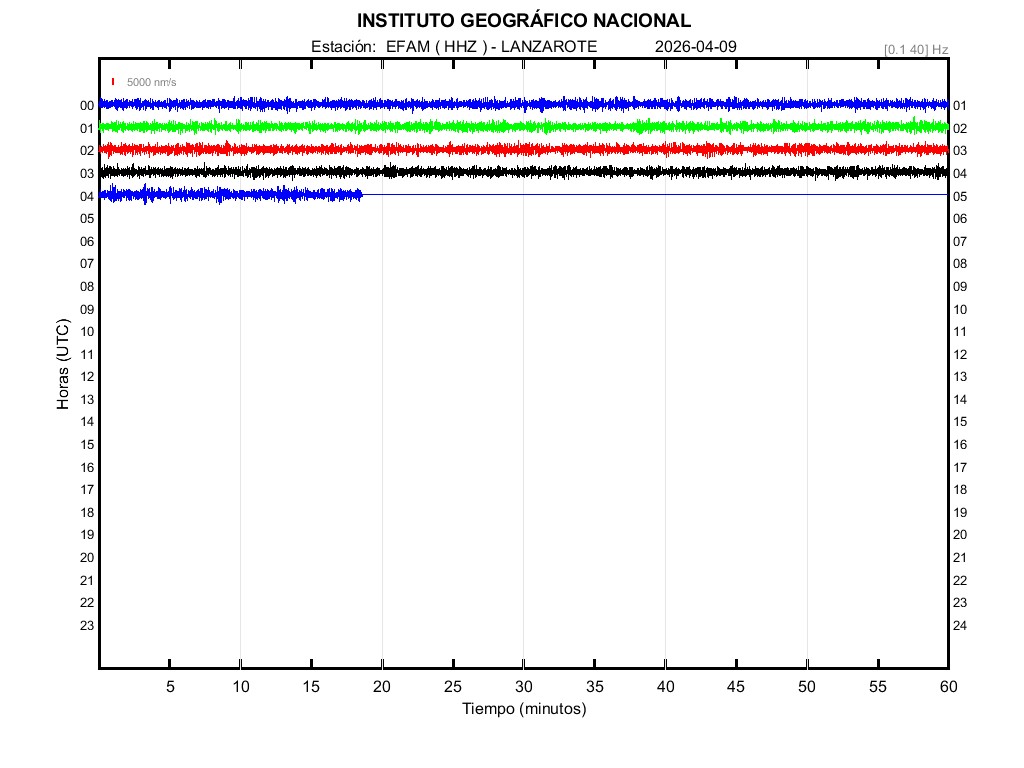Click the 45 minute tick label on time axis
The image size is (1024, 768).
(735, 687)
